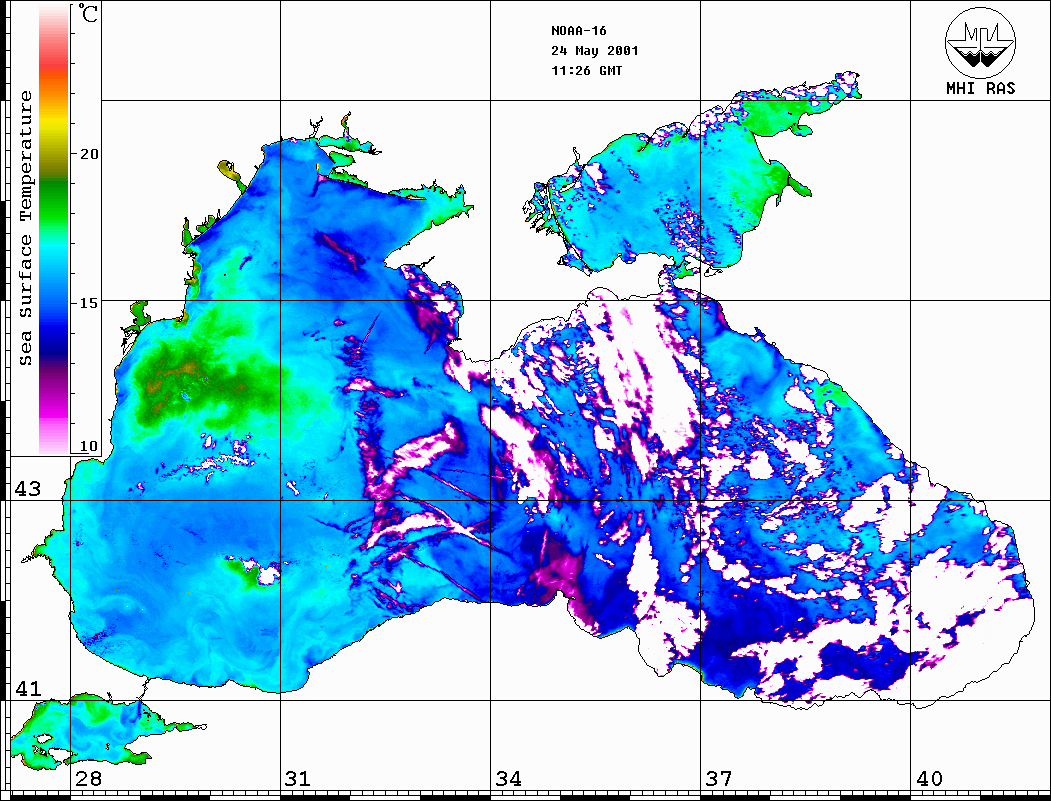Click the '15' value on temperature scale
Viewport: 1051px width, 801px height.
pyautogui.click(x=88, y=303)
